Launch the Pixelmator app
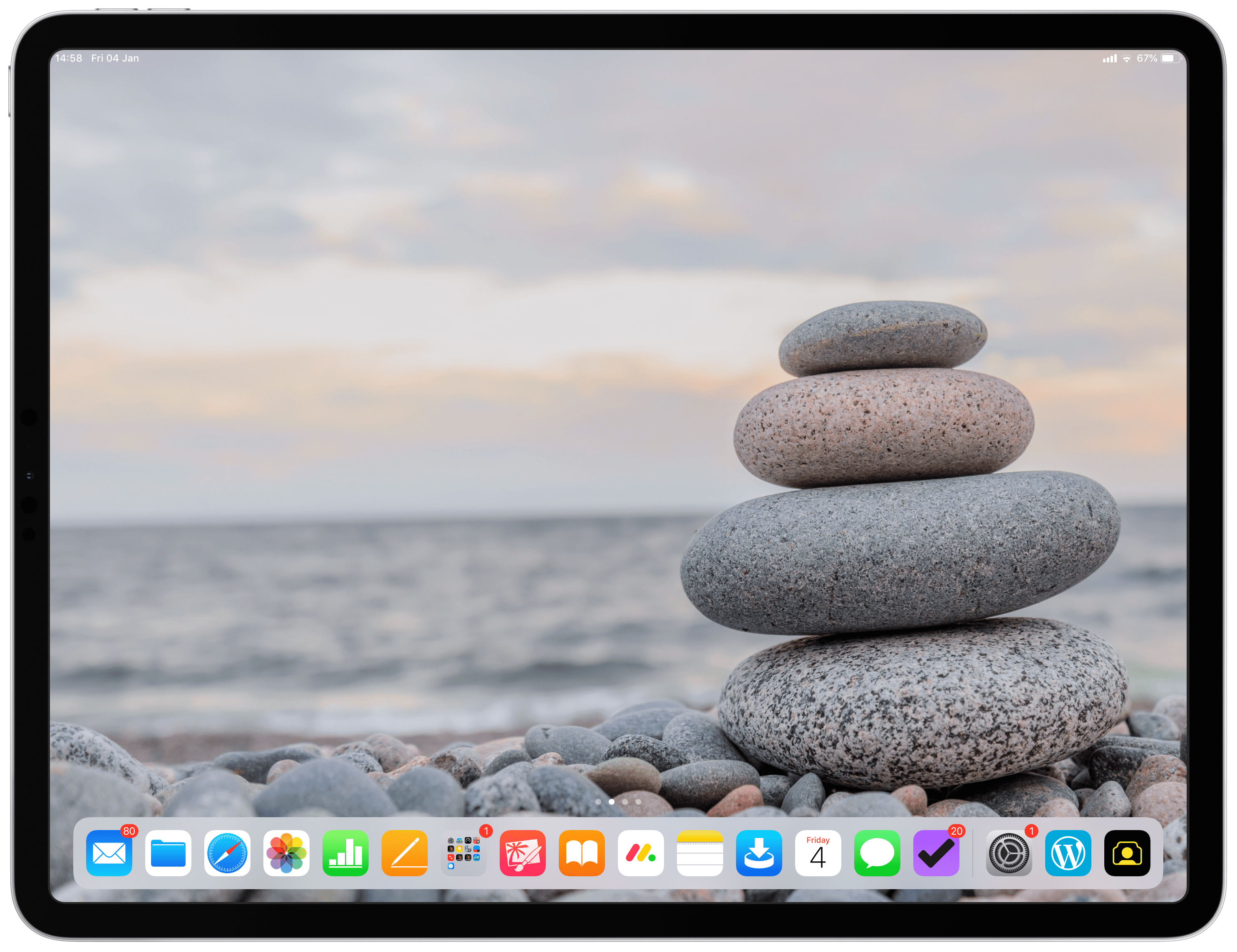This screenshot has height=952, width=1237. pos(523,853)
